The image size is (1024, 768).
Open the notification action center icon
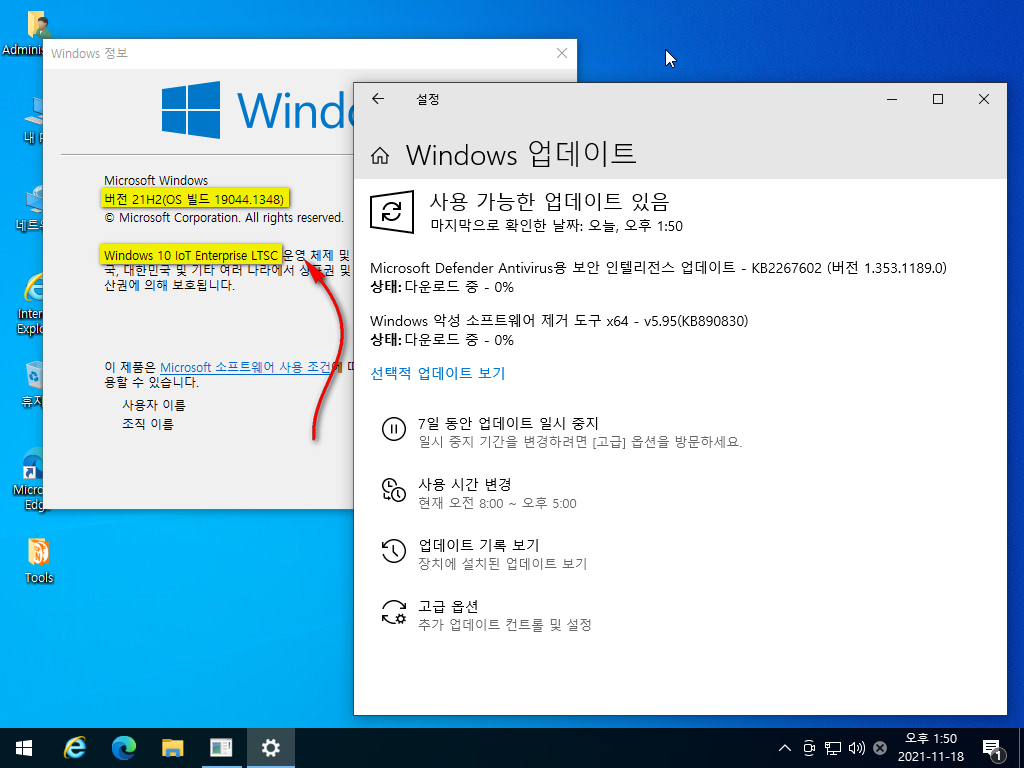coord(993,749)
